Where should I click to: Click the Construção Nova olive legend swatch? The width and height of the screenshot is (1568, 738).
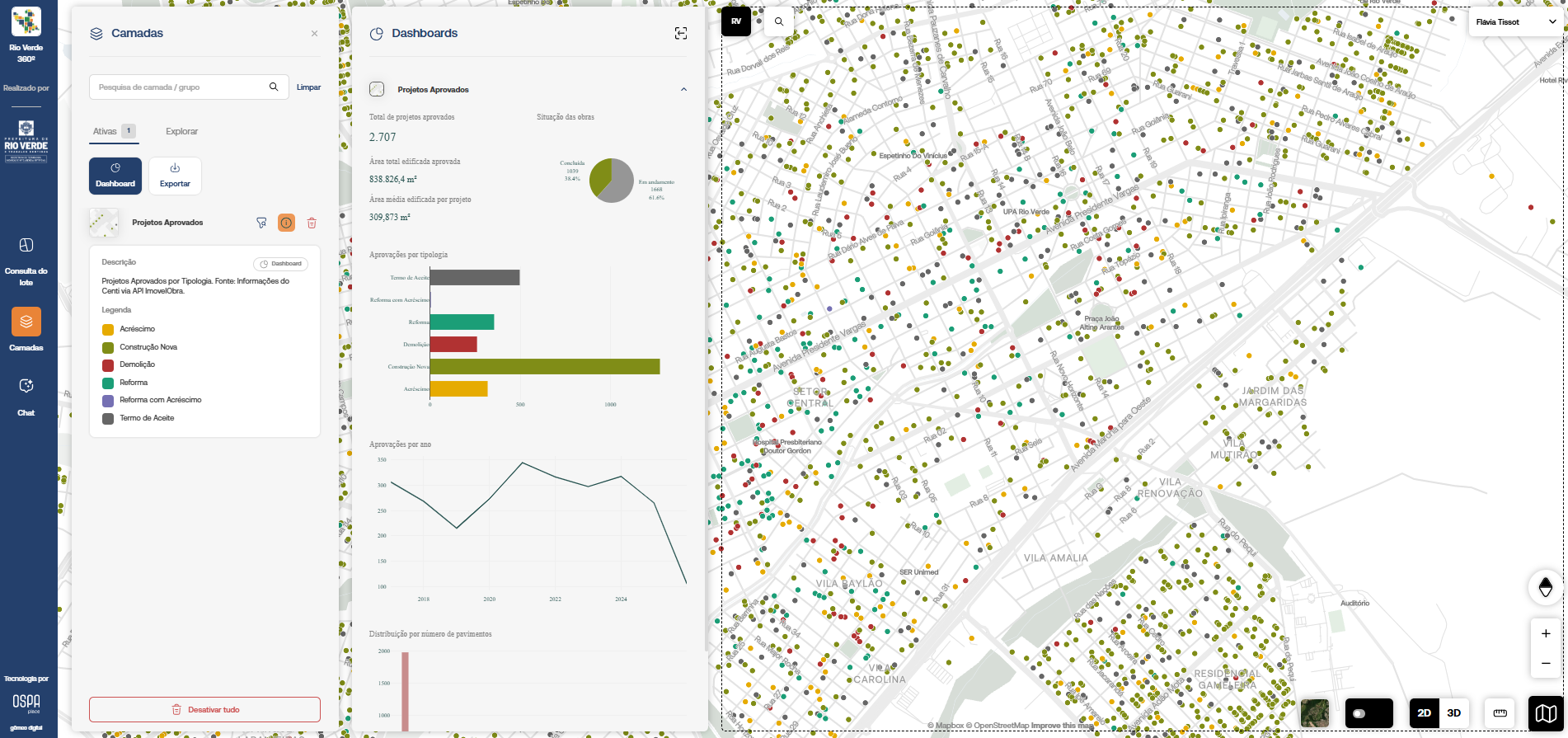click(x=108, y=347)
